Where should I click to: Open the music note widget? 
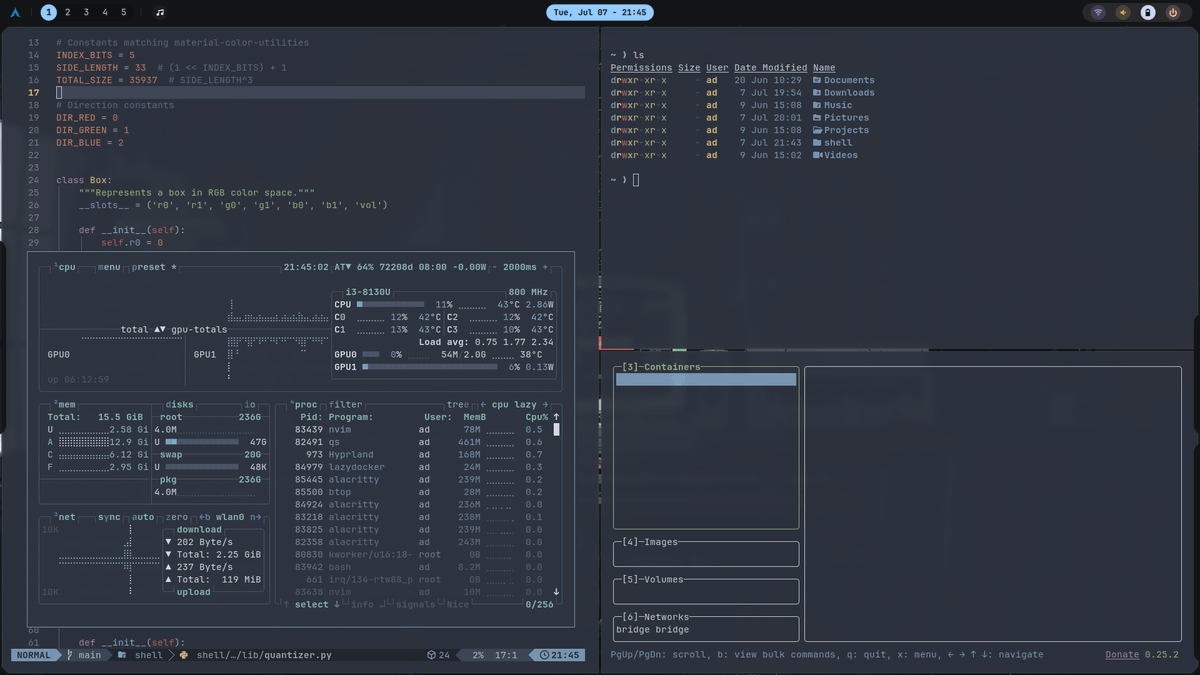[x=160, y=13]
